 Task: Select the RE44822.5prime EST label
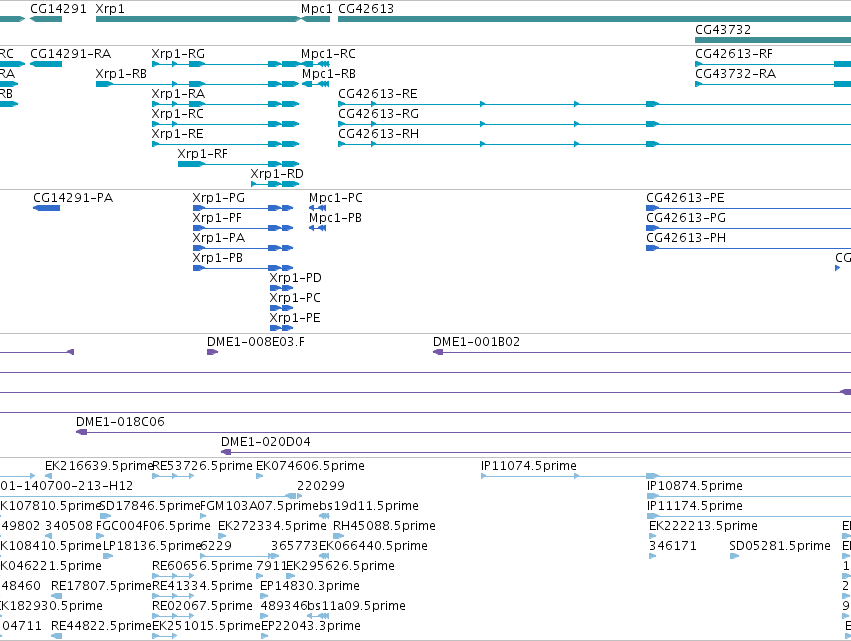tap(101, 627)
